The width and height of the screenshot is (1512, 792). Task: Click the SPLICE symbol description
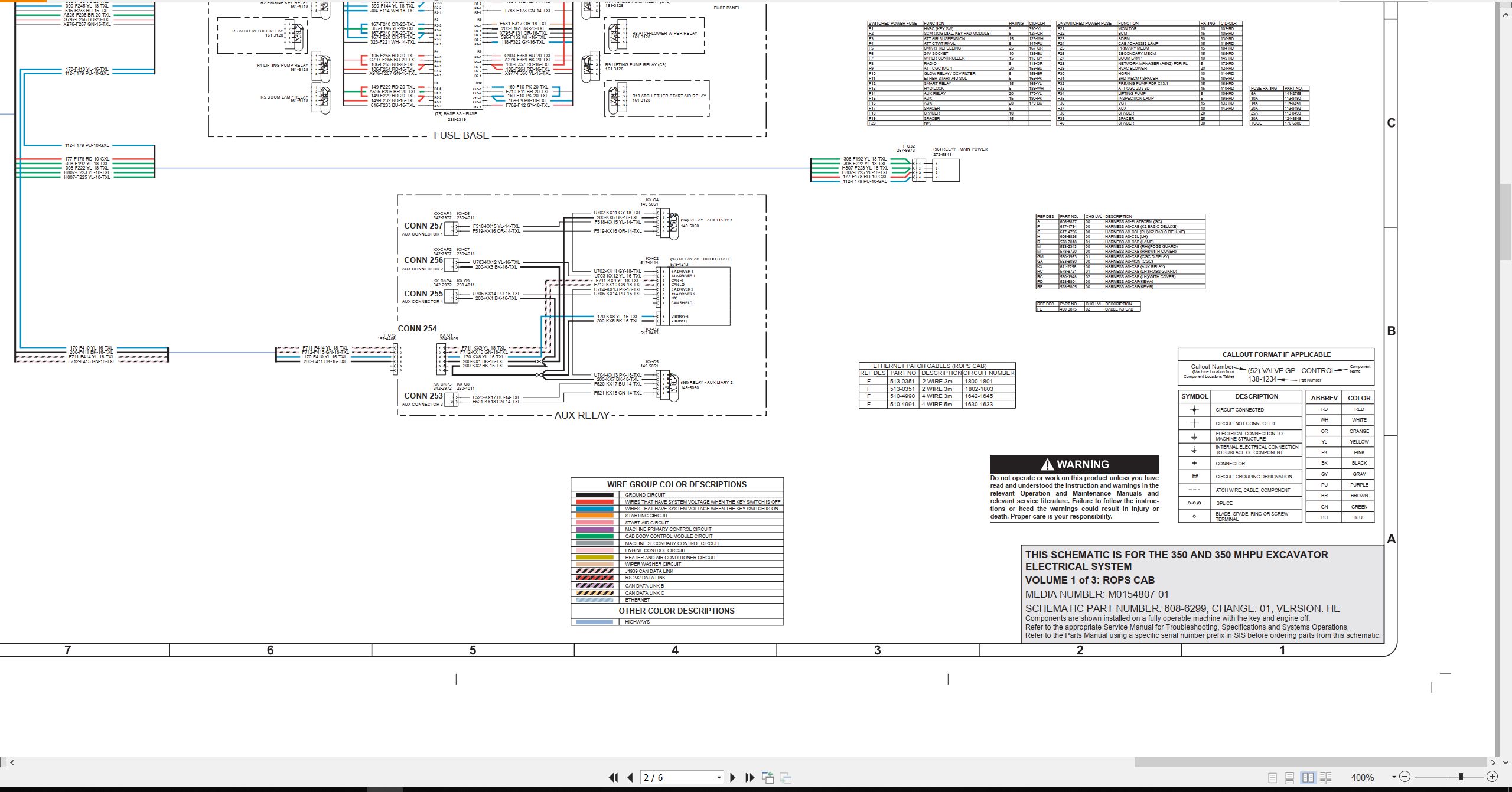pyautogui.click(x=1224, y=503)
